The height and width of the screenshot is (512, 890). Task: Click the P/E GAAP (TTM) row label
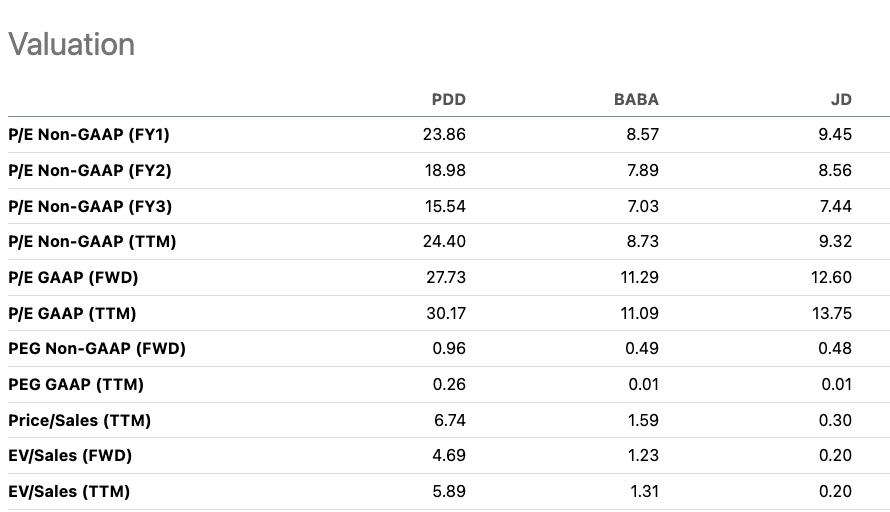[x=72, y=313]
